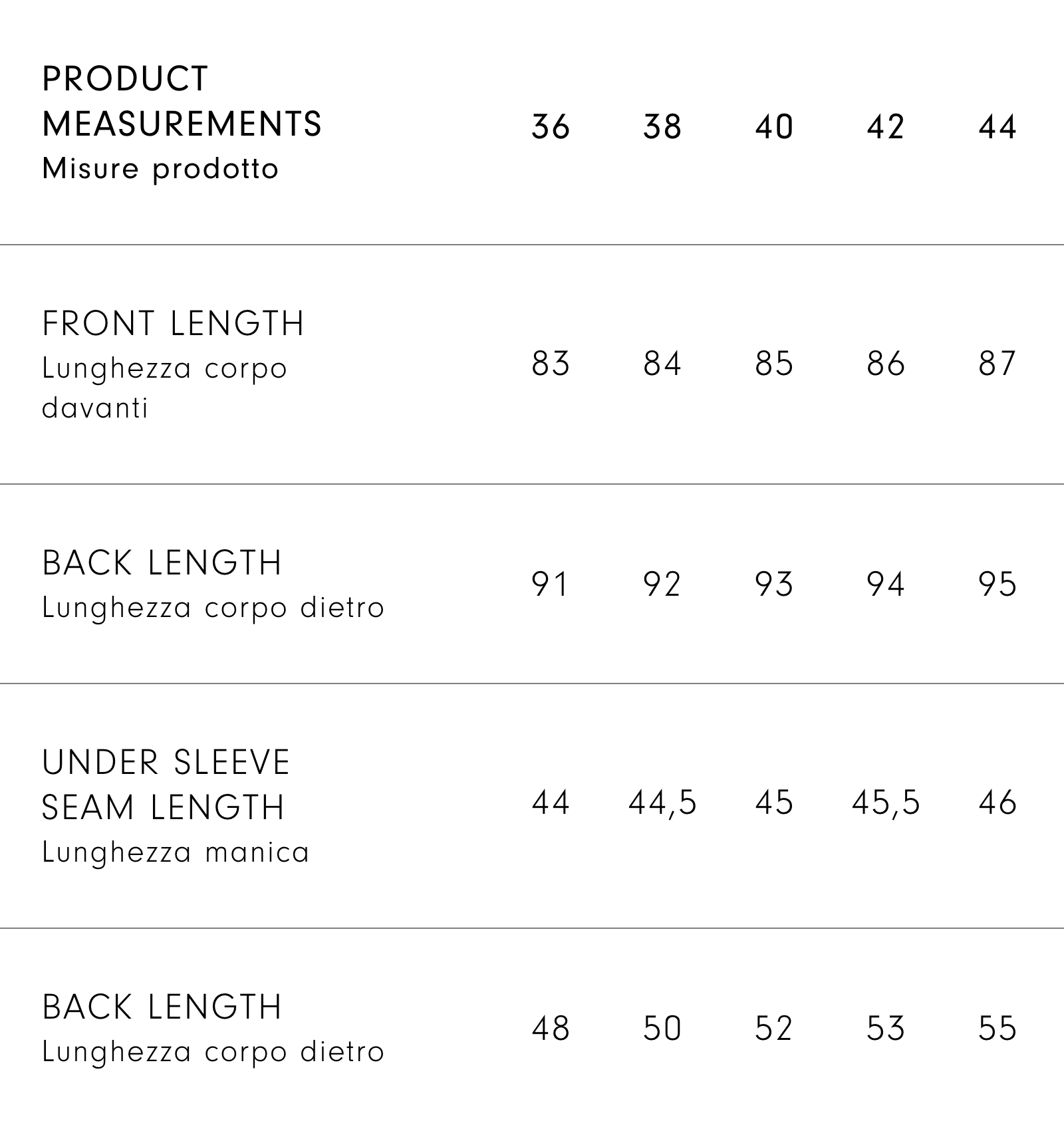Click sleeve length value 45,5
This screenshot has width=1064, height=1125.
point(886,803)
